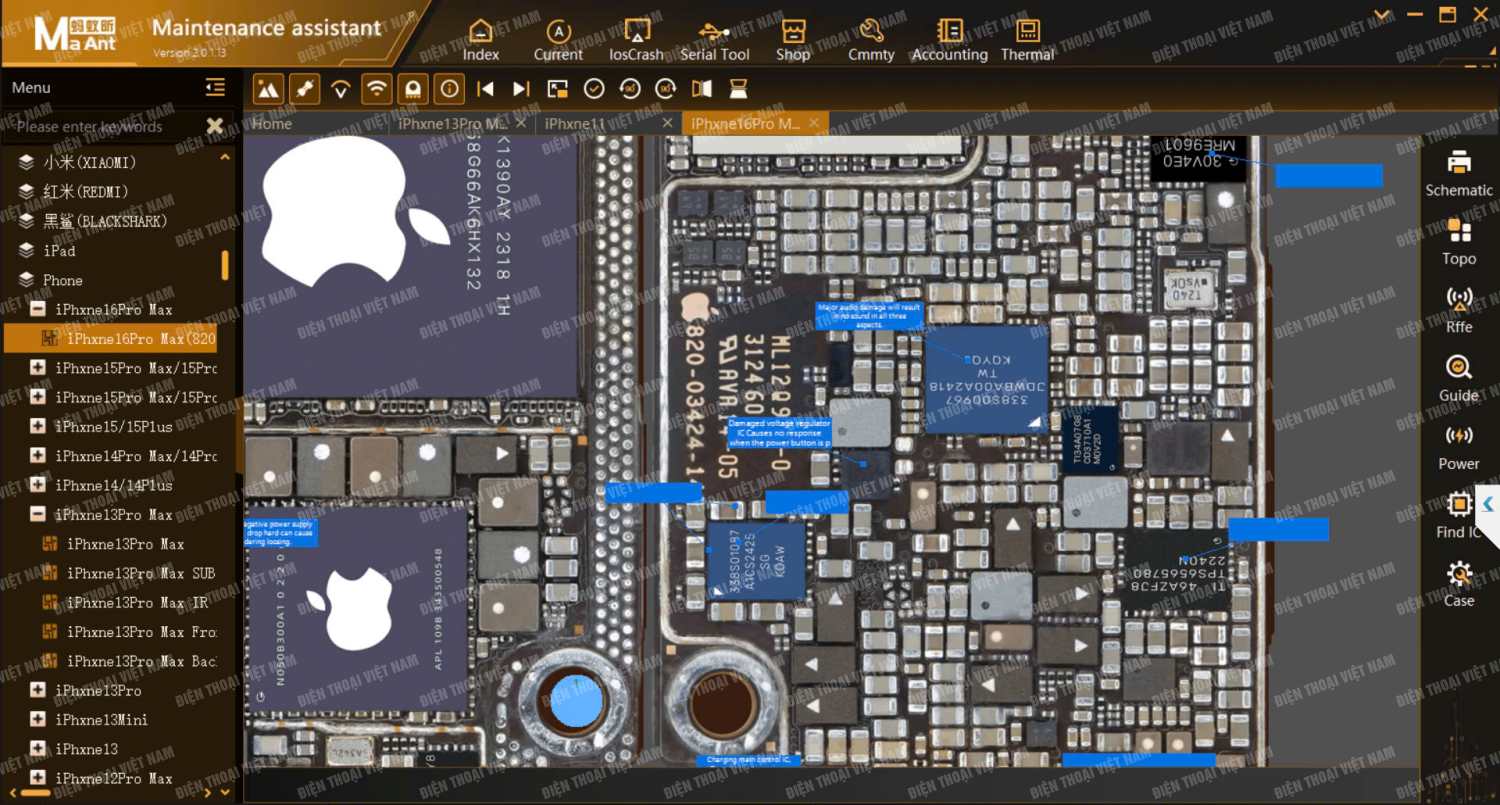The width and height of the screenshot is (1500, 805).
Task: Click the 'Charging main control IC.' label
Action: pos(748,760)
